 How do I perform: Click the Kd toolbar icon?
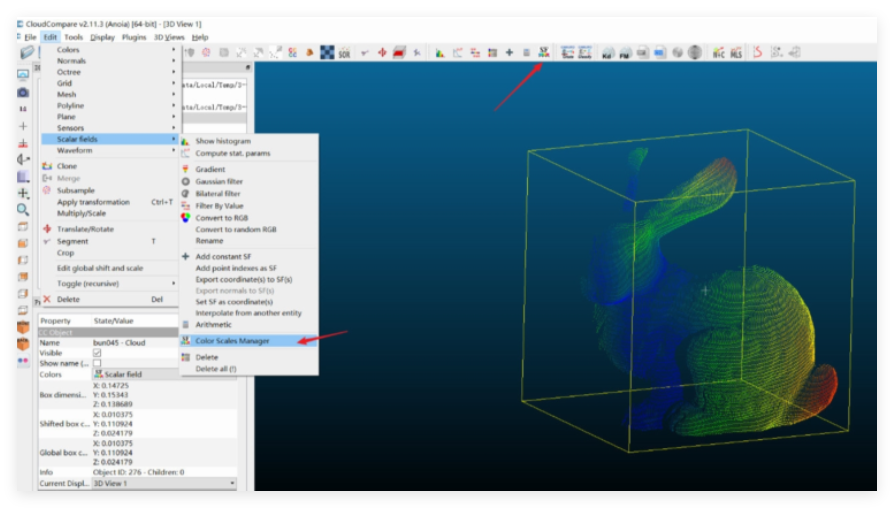(608, 53)
